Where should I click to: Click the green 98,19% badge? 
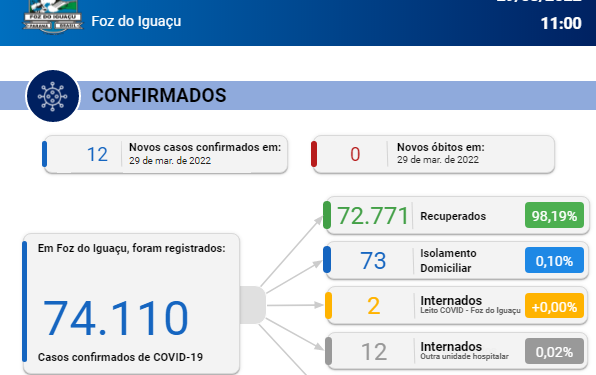(554, 215)
